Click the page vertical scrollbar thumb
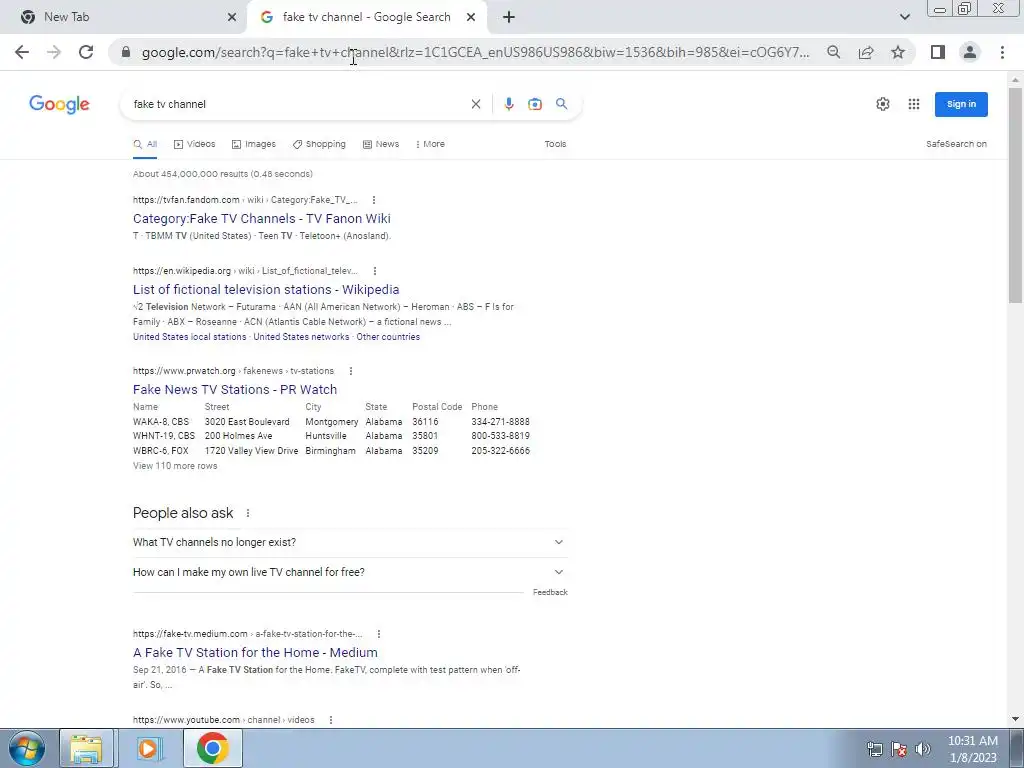This screenshot has height=768, width=1024. point(1015,193)
